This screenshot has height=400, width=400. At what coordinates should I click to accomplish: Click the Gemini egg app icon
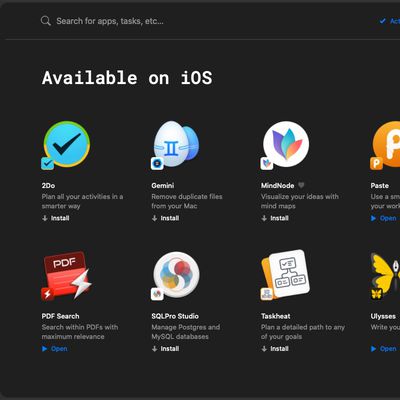click(x=176, y=144)
